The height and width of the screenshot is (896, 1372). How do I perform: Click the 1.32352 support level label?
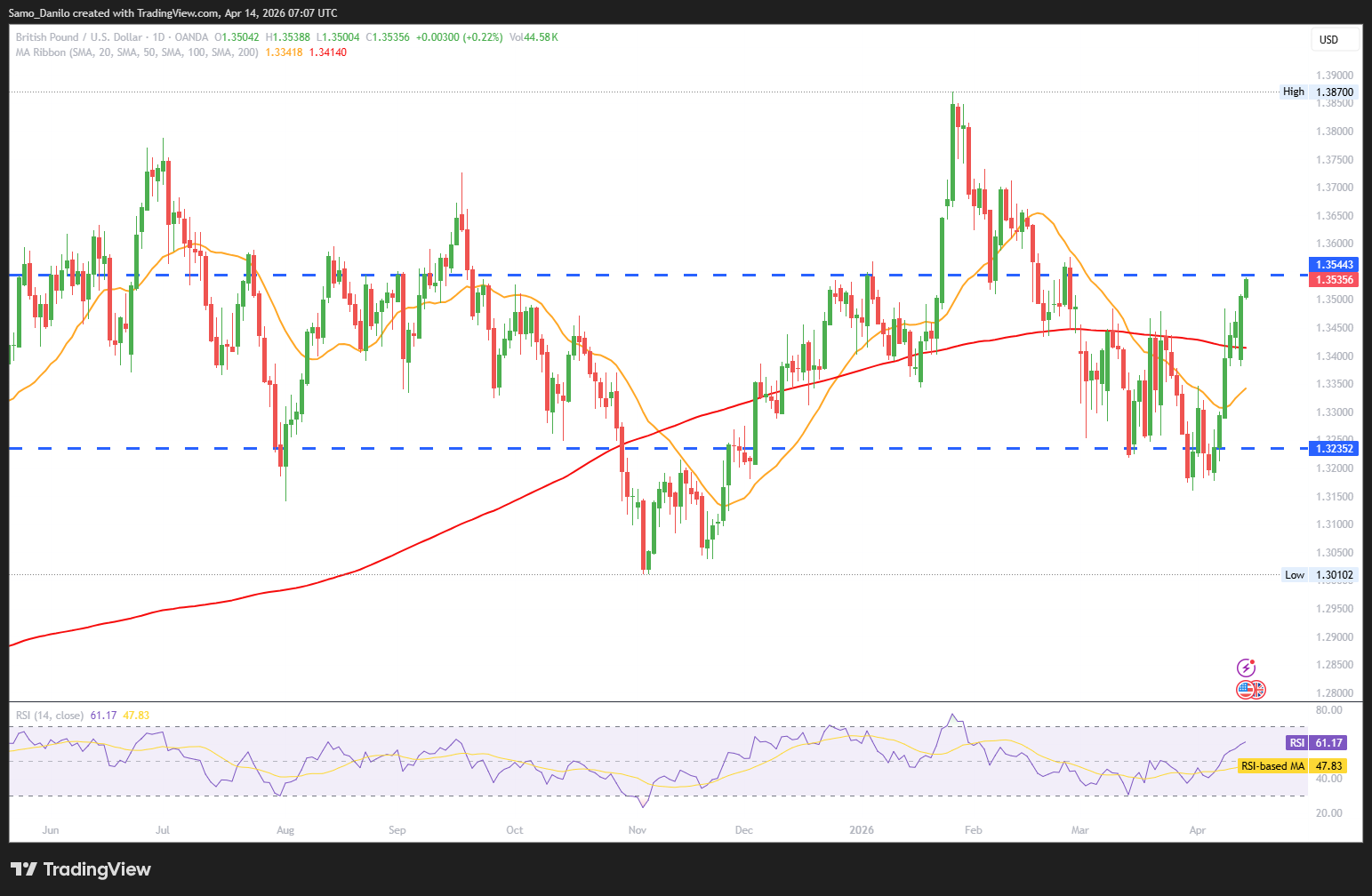point(1335,449)
